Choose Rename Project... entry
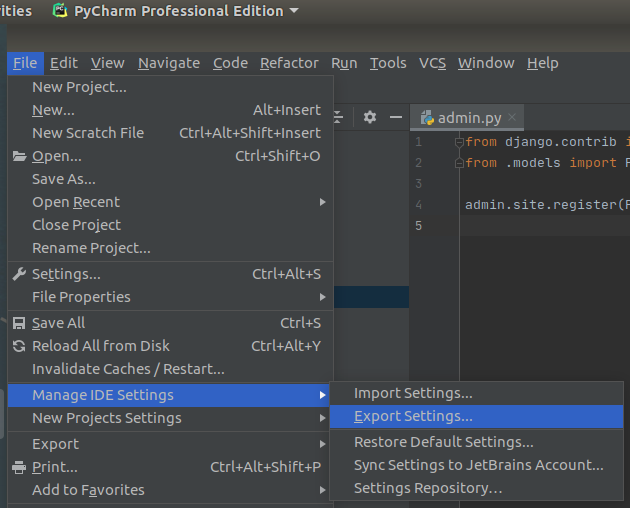This screenshot has width=630, height=508. click(x=170, y=248)
